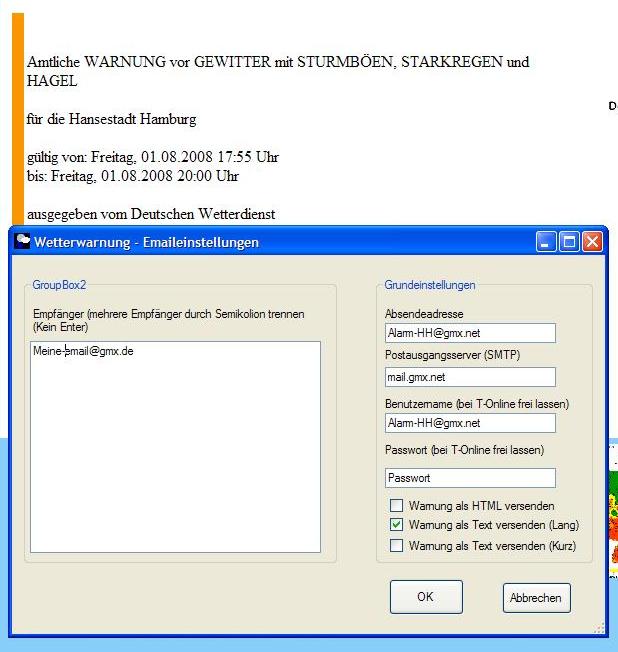
Task: Click the Grundeinstellungen group heading
Action: click(430, 285)
